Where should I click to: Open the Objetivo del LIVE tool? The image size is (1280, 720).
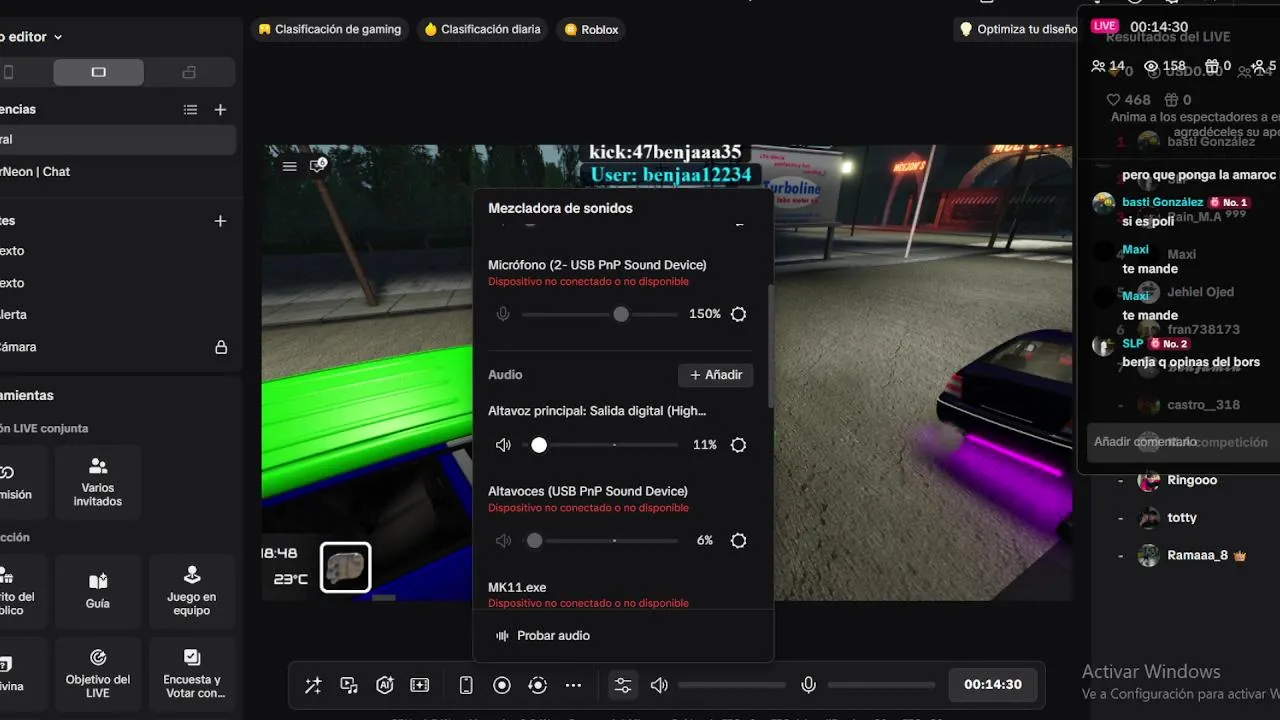point(98,674)
